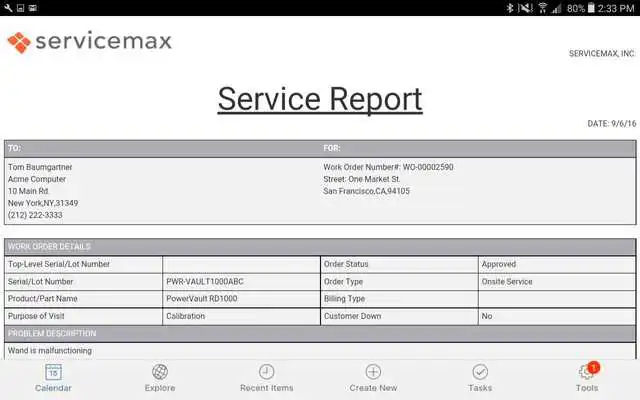640x400 pixels.
Task: Click the Purpose of Visit label
Action: click(x=36, y=316)
